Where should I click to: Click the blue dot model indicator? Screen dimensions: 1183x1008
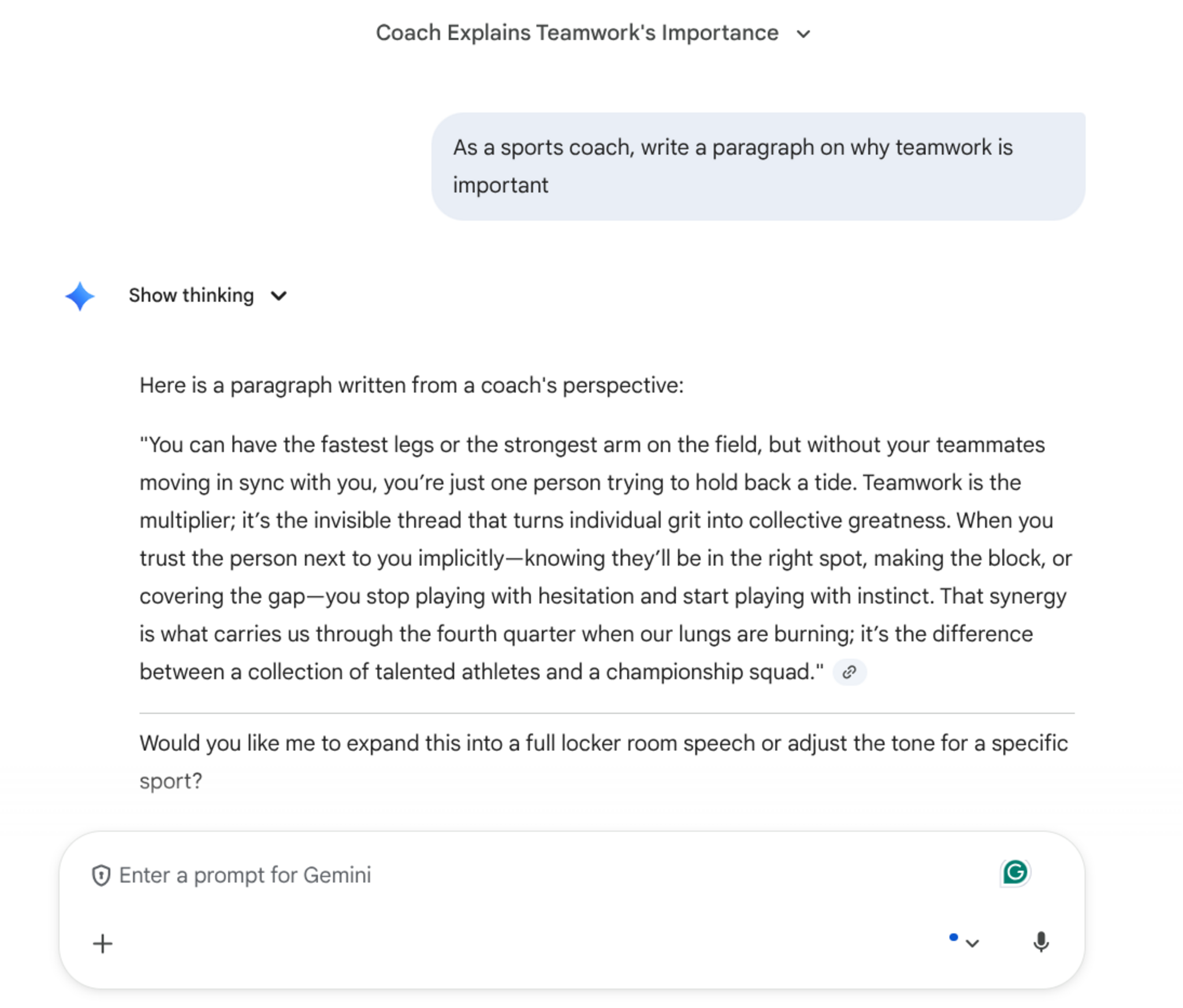click(x=954, y=937)
